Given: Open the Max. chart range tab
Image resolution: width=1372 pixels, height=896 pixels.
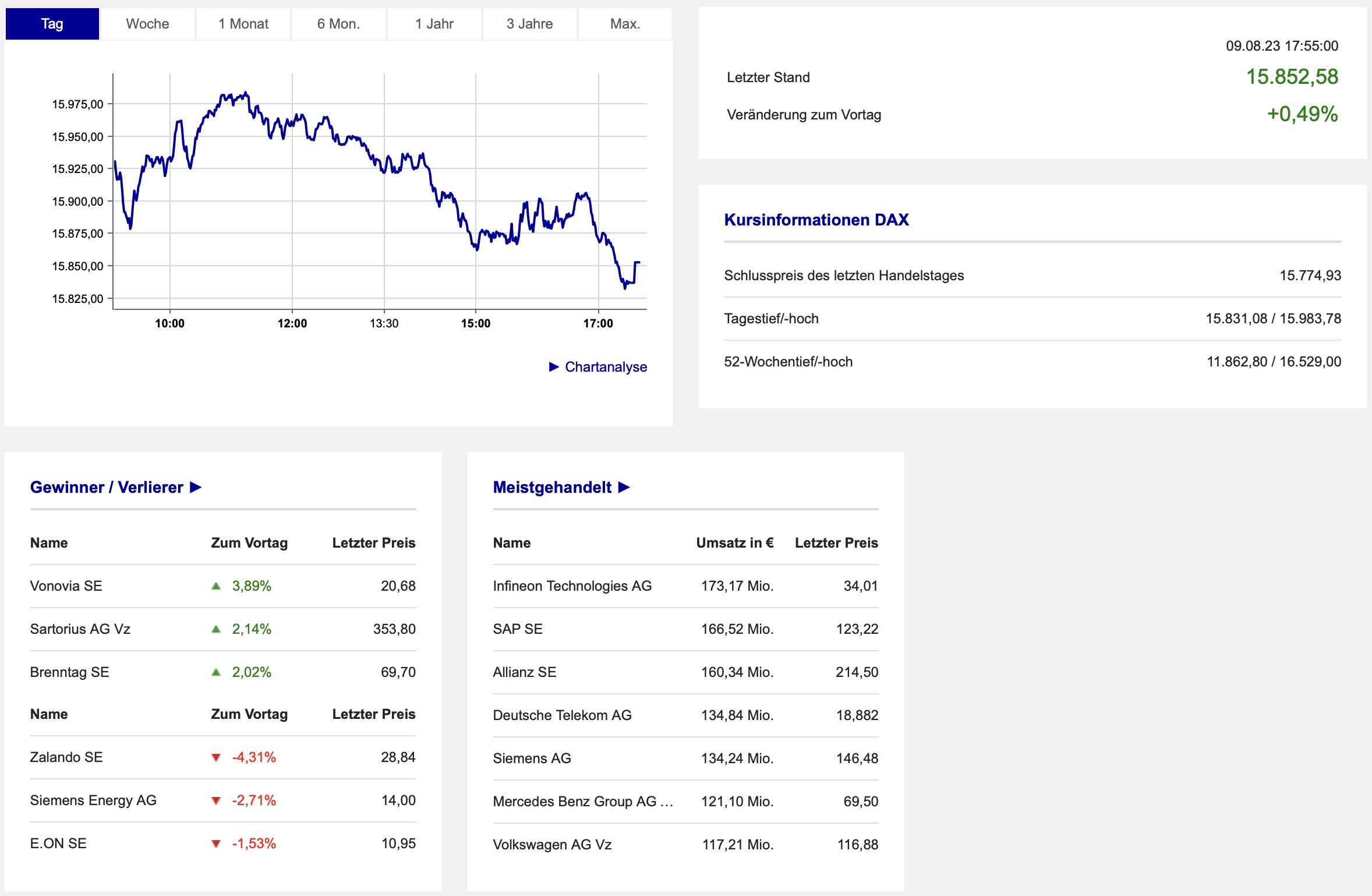Looking at the screenshot, I should [625, 24].
